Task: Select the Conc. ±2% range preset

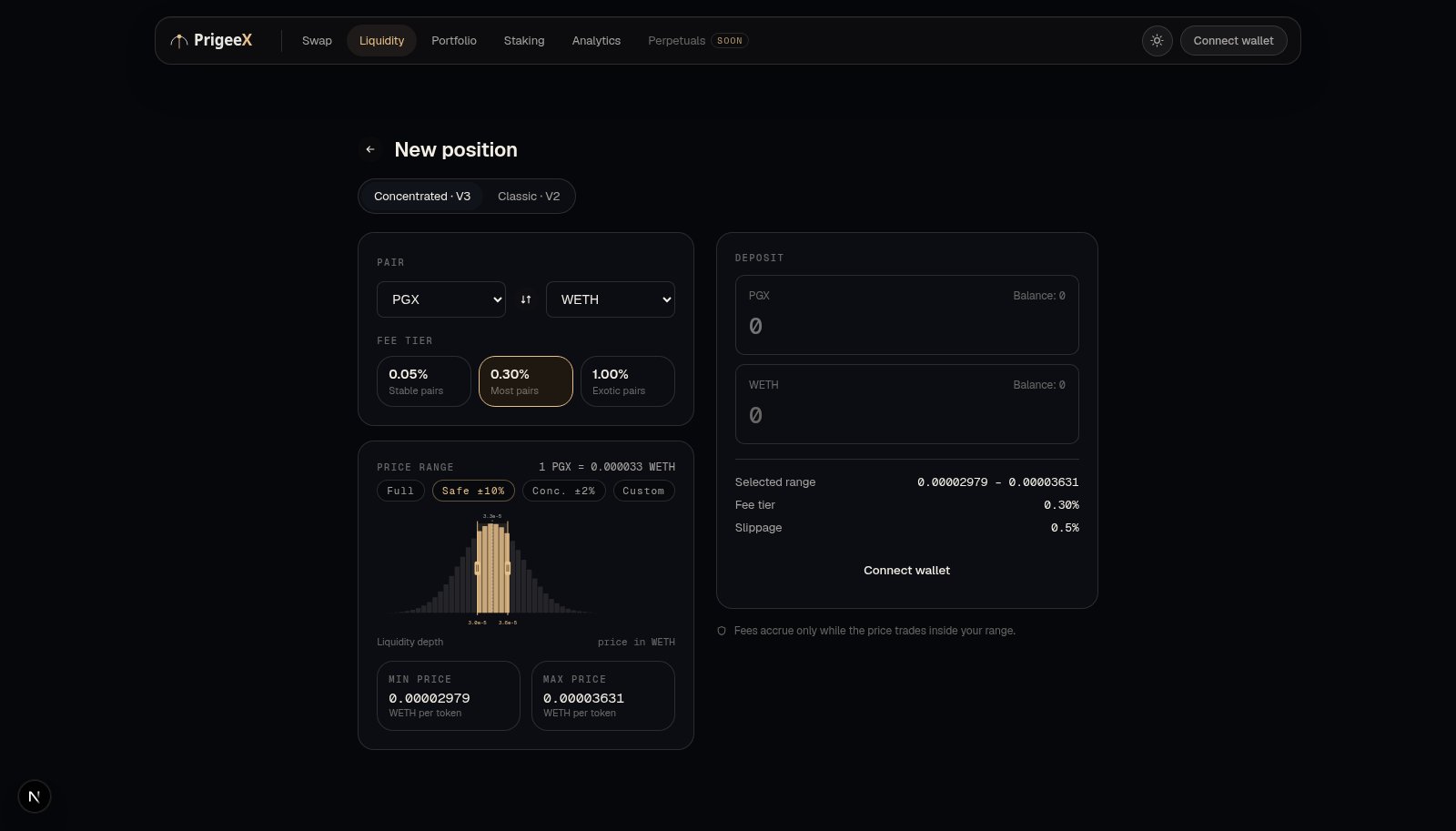Action: click(x=564, y=491)
